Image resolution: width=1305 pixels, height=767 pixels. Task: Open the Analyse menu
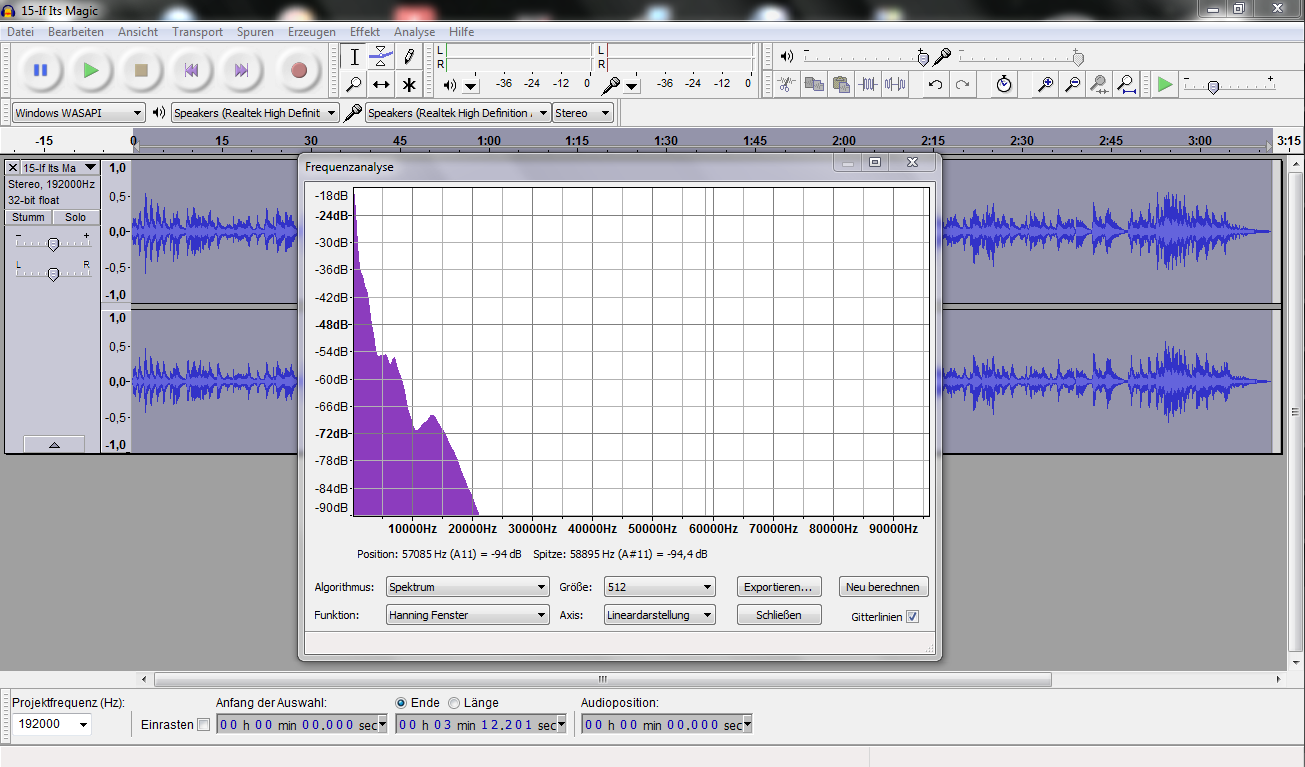point(414,32)
